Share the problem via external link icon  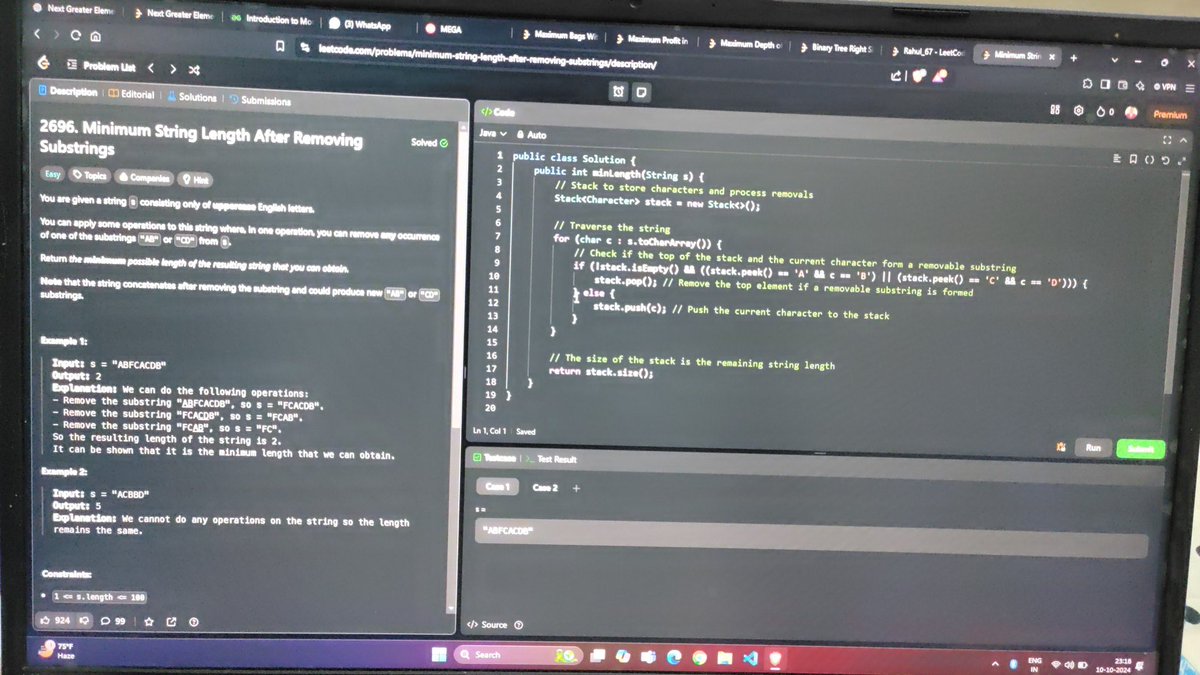171,622
